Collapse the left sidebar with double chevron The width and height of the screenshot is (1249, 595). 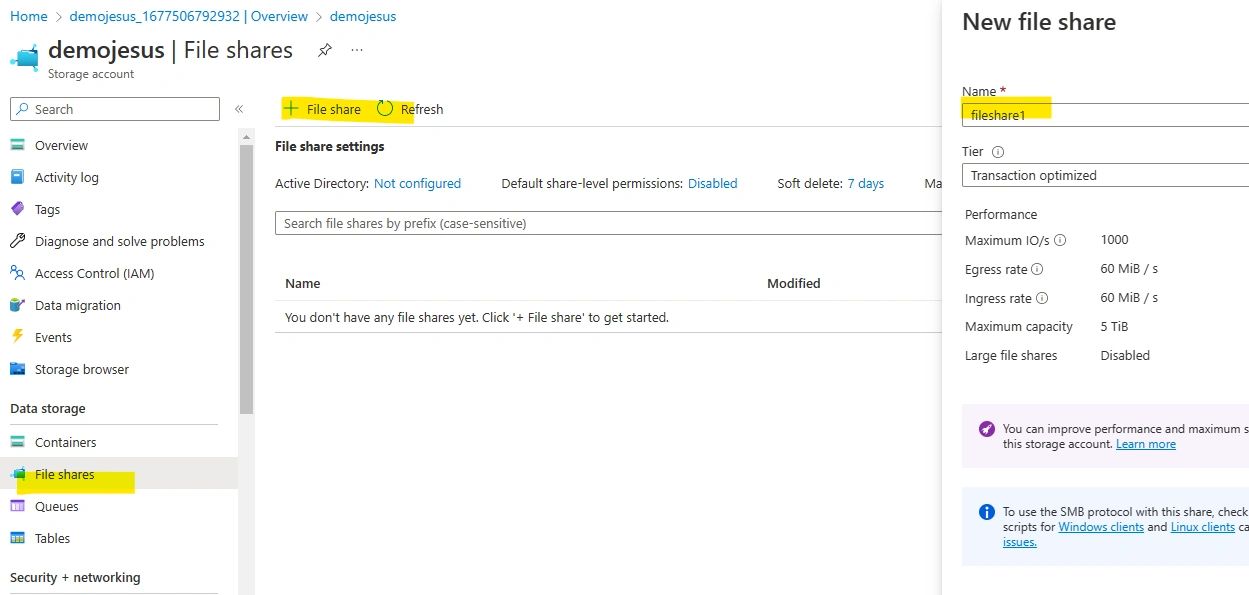click(239, 109)
